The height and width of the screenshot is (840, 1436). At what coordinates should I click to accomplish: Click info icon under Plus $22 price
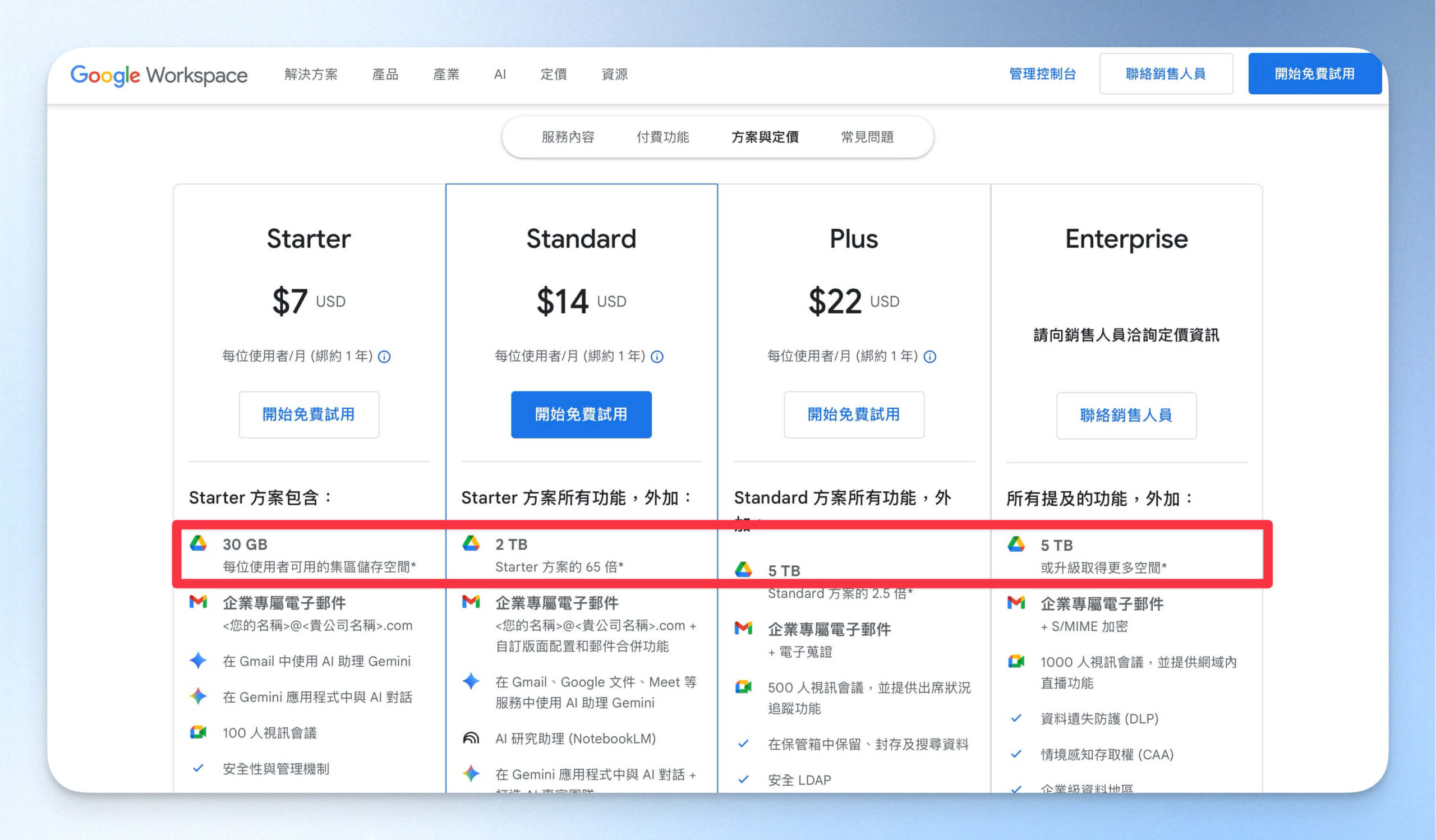930,357
